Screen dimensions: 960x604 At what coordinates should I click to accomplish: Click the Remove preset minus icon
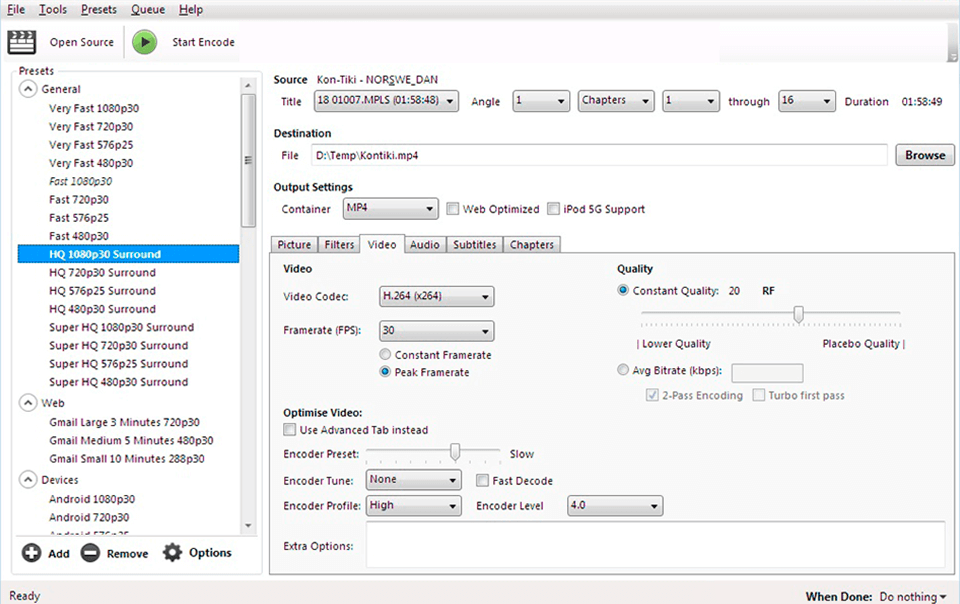click(x=90, y=552)
